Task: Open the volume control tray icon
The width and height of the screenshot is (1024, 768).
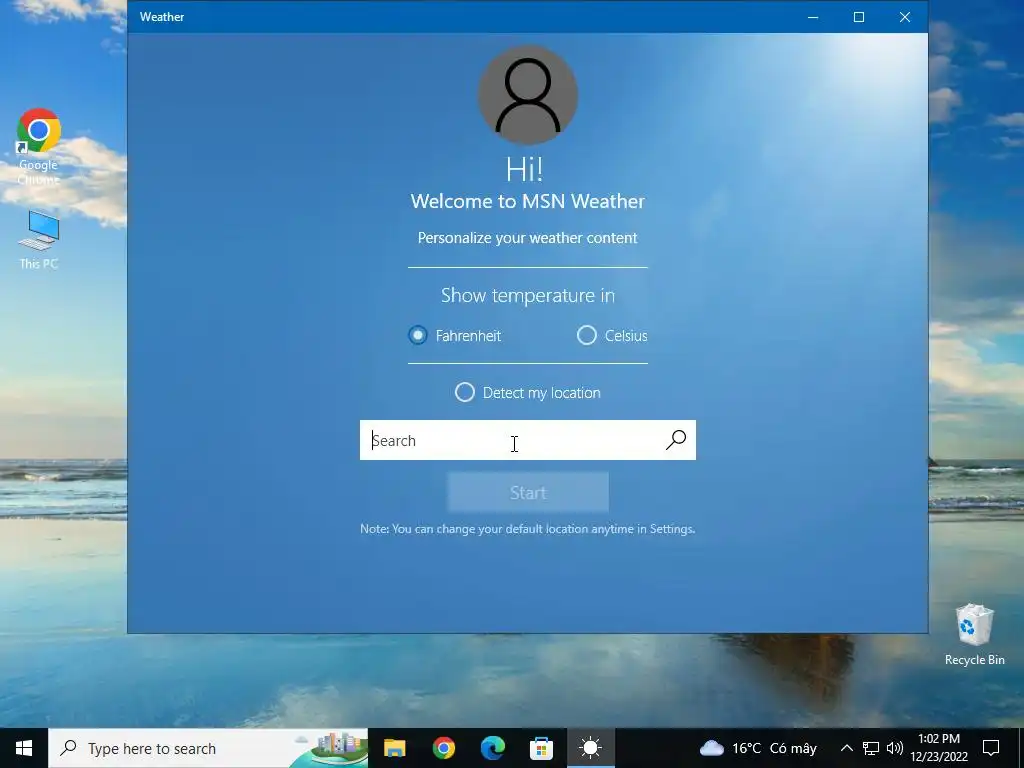Action: pos(895,748)
